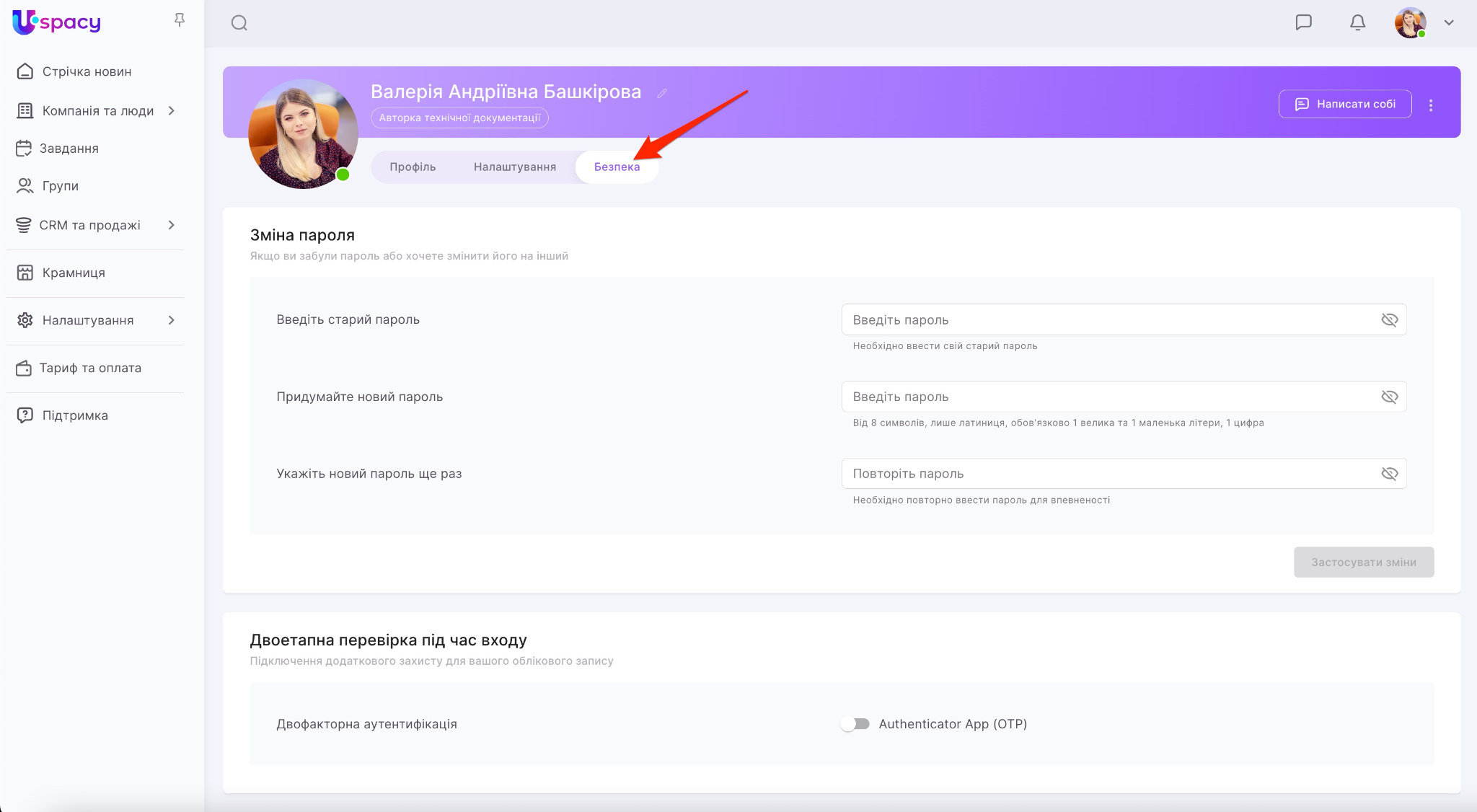This screenshot has height=812, width=1477.
Task: Open Підтримка support section
Action: 75,415
